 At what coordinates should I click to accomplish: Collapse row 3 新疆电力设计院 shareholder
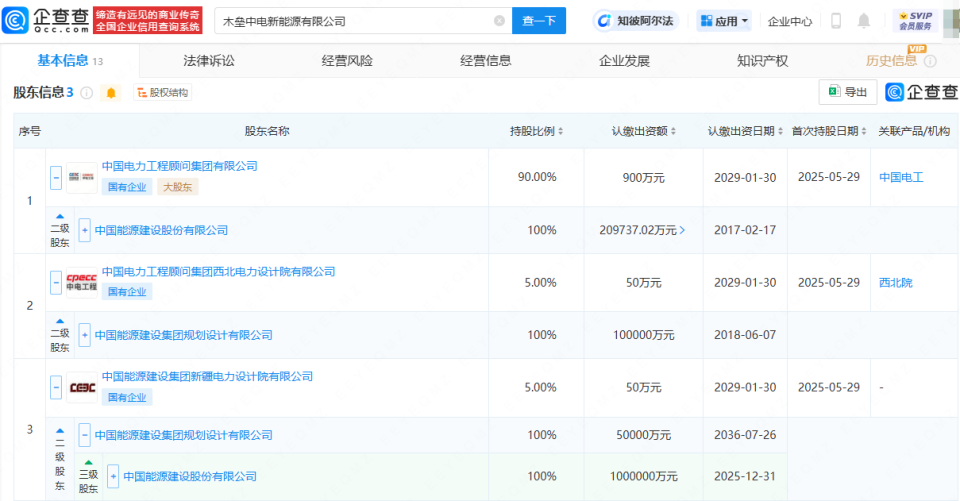pos(56,388)
